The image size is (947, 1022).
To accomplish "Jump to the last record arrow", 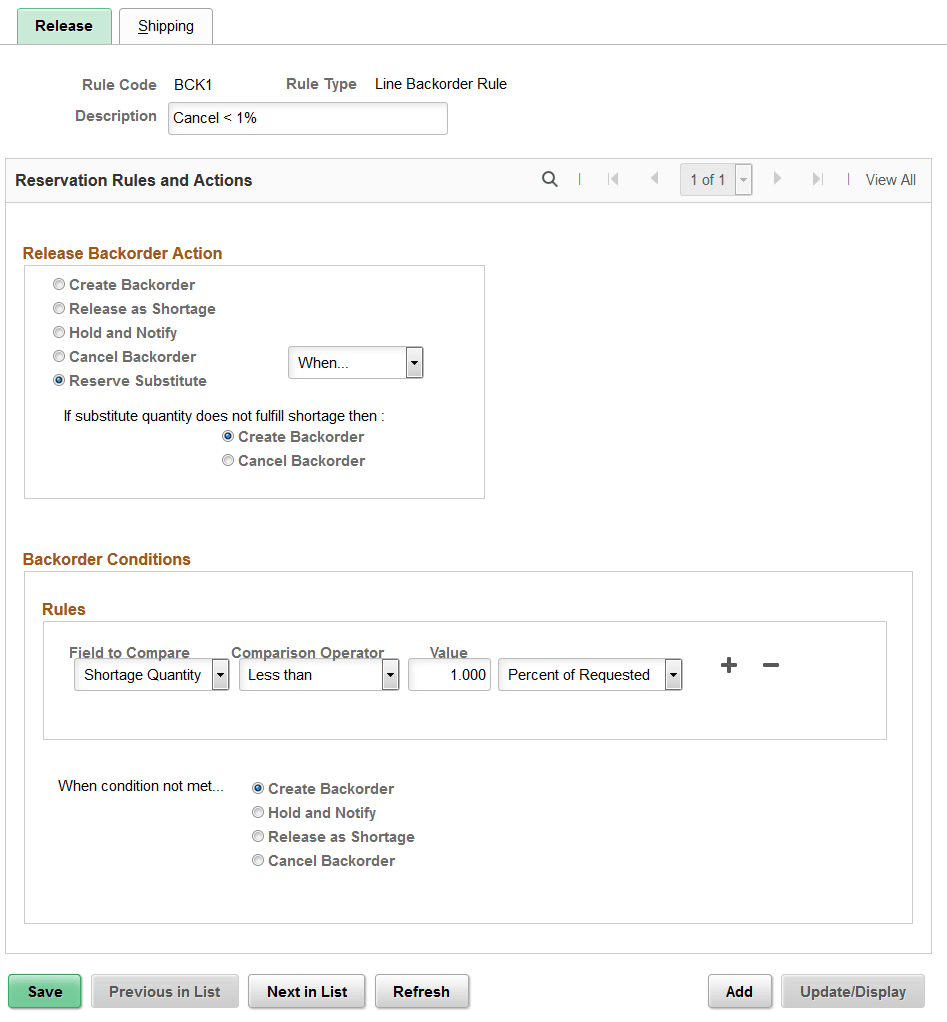I will pos(820,179).
